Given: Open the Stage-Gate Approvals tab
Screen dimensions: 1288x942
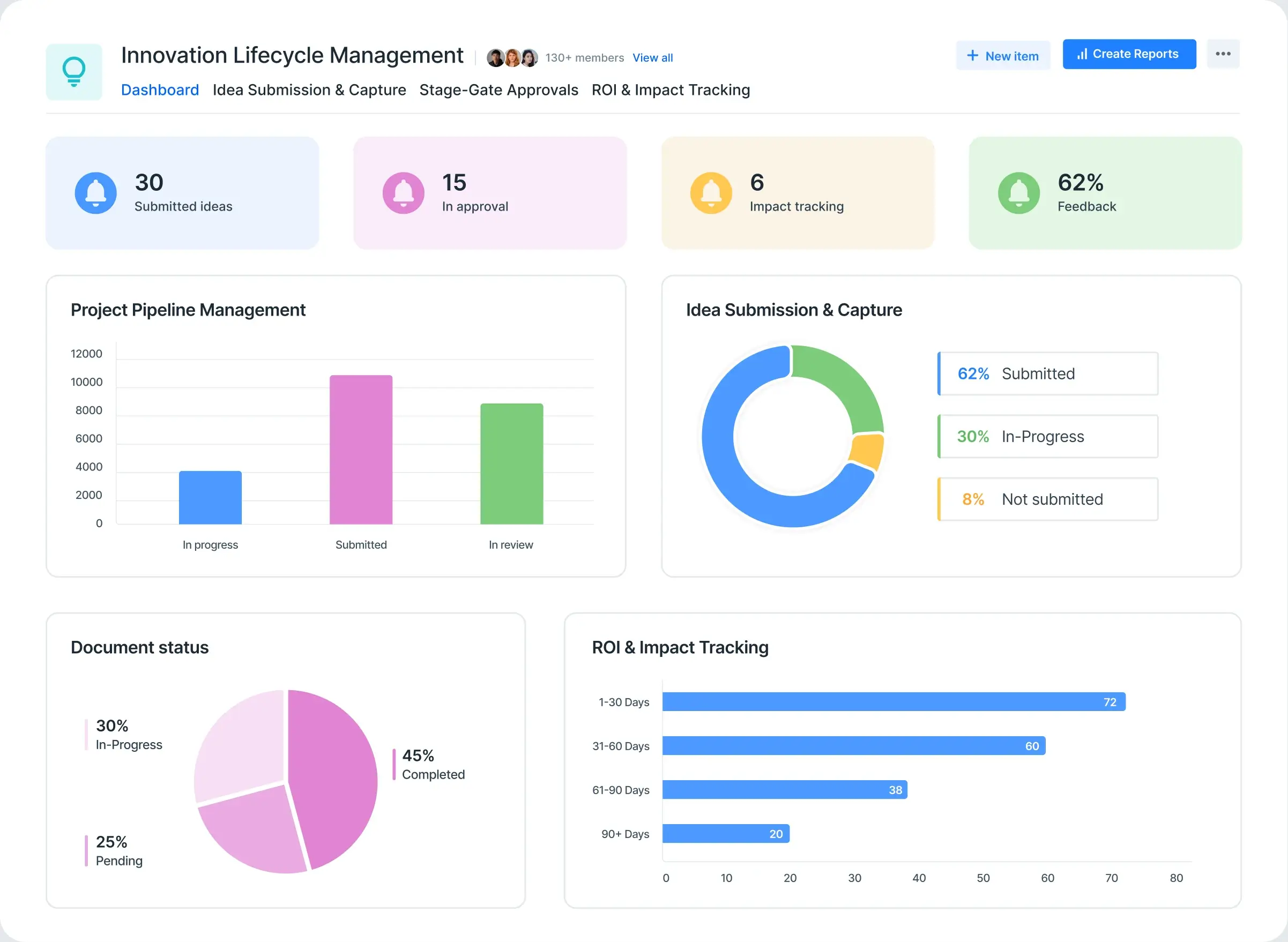Looking at the screenshot, I should (x=498, y=90).
